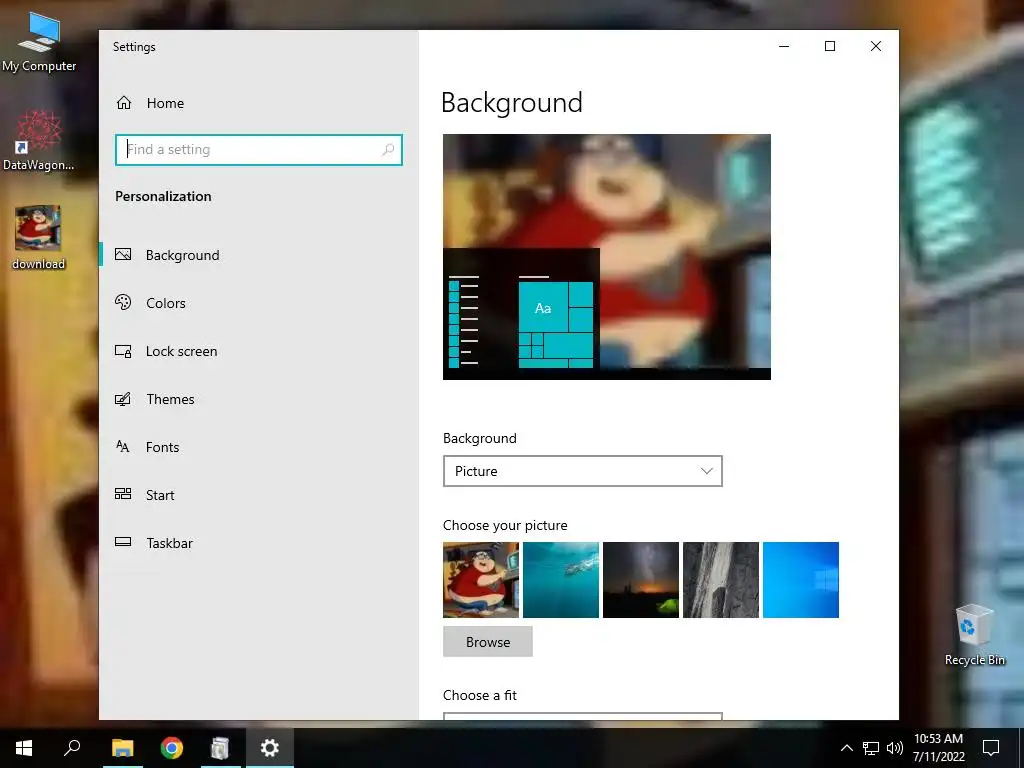
Task: Minimize the Settings window
Action: click(x=784, y=46)
